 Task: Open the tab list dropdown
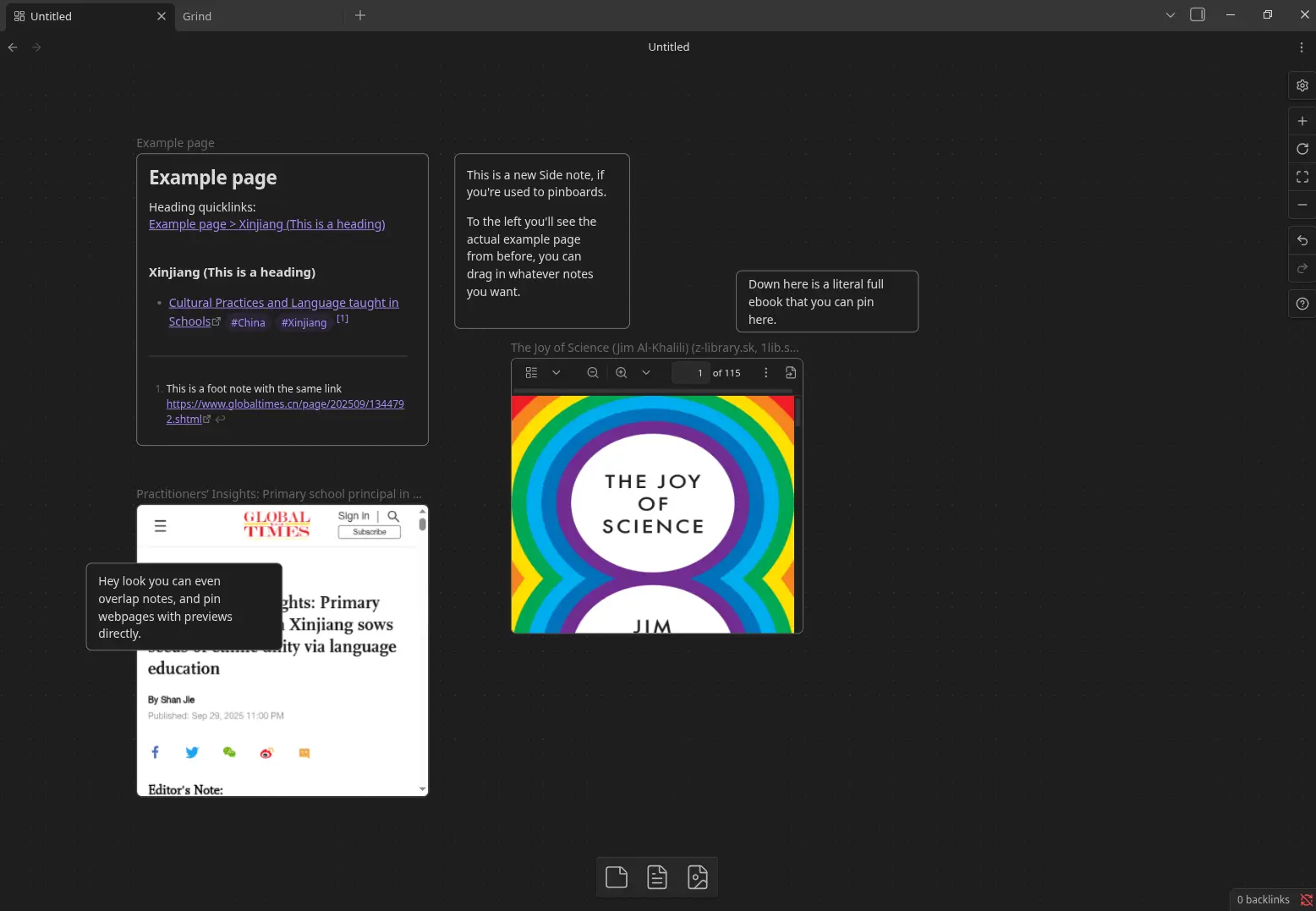[x=1171, y=15]
